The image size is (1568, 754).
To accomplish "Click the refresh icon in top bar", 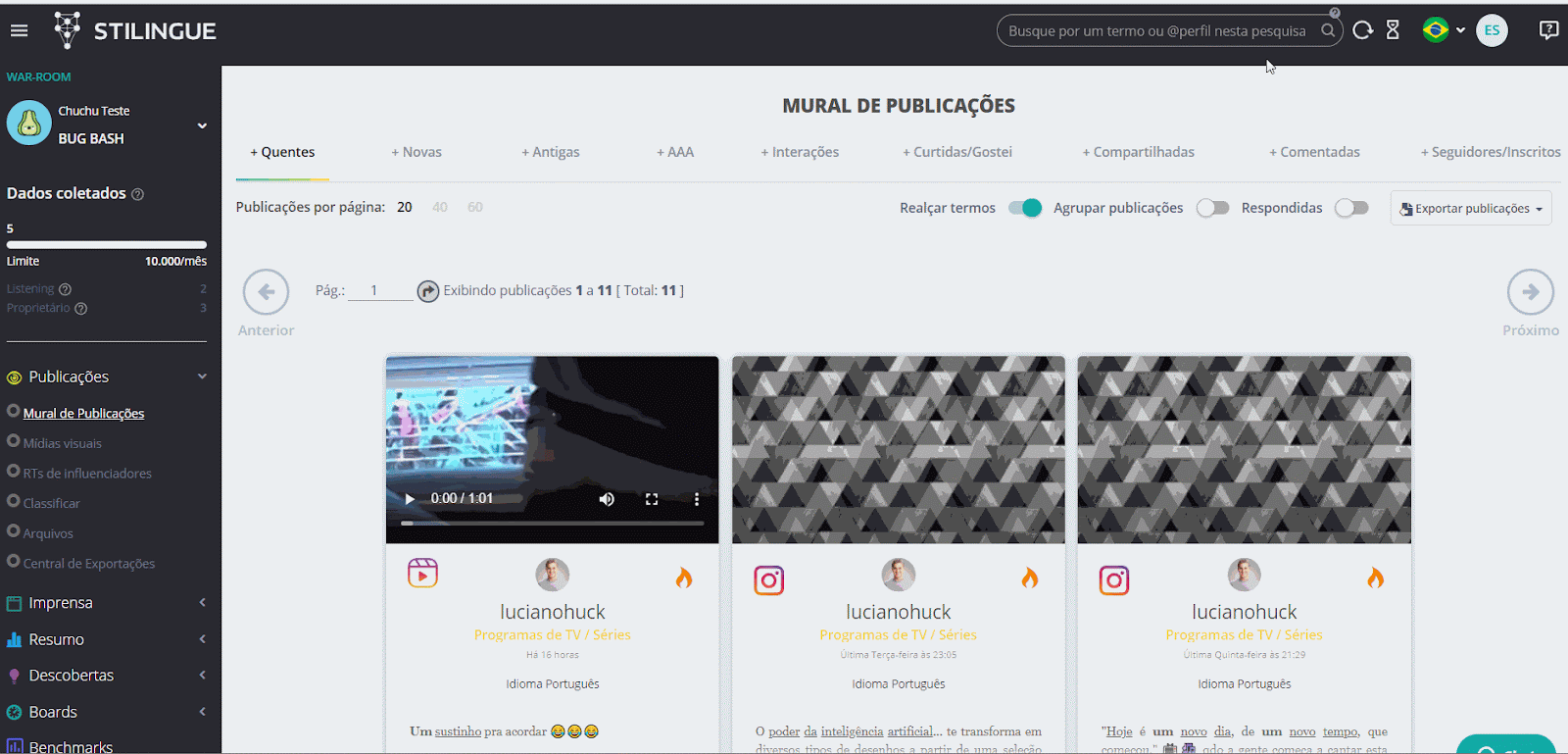I will [1362, 30].
